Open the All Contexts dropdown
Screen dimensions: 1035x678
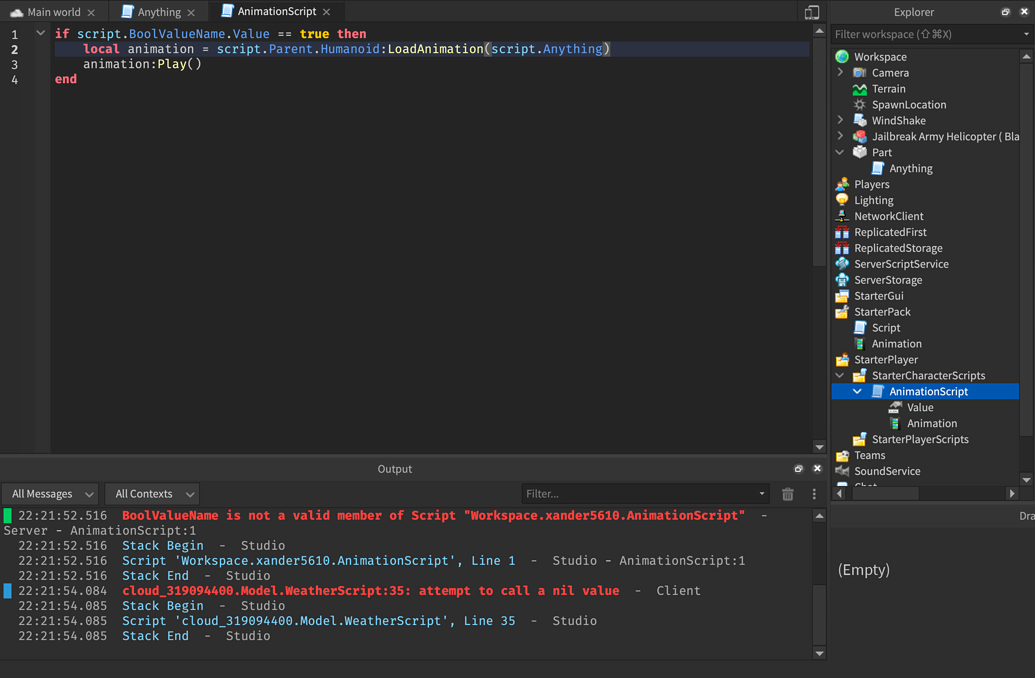tap(152, 494)
